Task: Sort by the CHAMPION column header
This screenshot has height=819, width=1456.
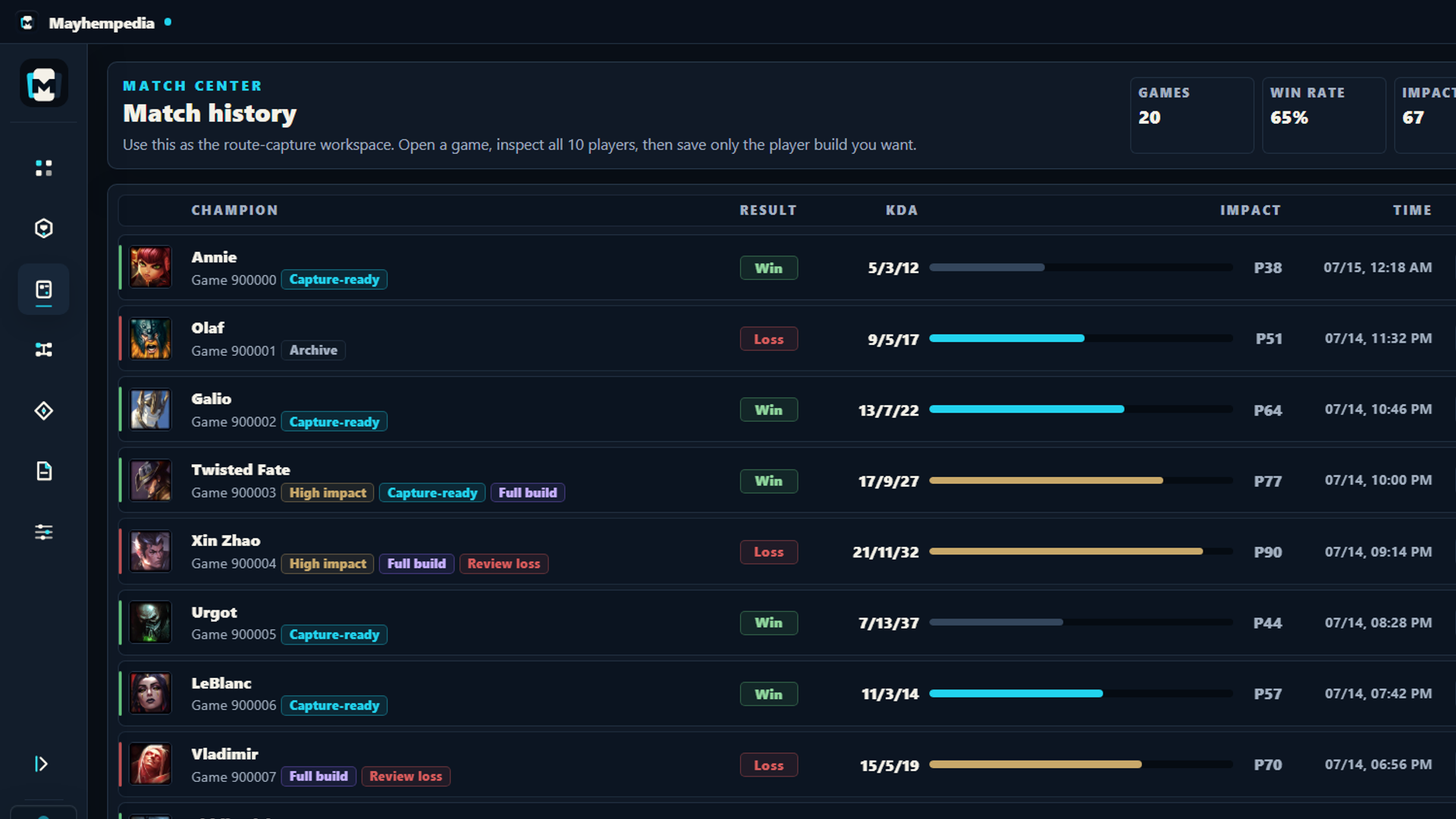Action: pyautogui.click(x=234, y=210)
